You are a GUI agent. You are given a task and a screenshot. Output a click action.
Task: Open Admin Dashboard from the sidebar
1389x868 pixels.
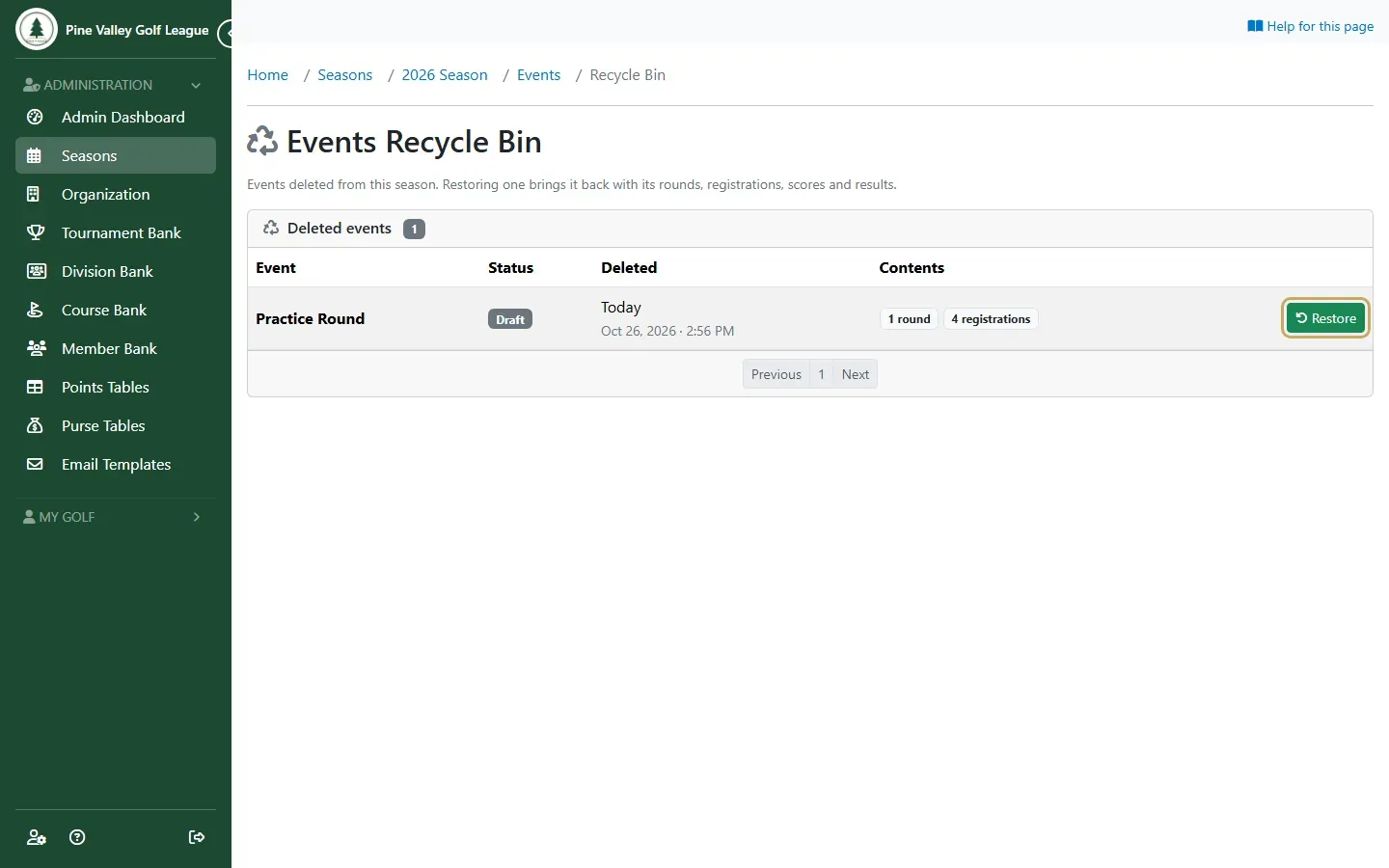(x=116, y=117)
